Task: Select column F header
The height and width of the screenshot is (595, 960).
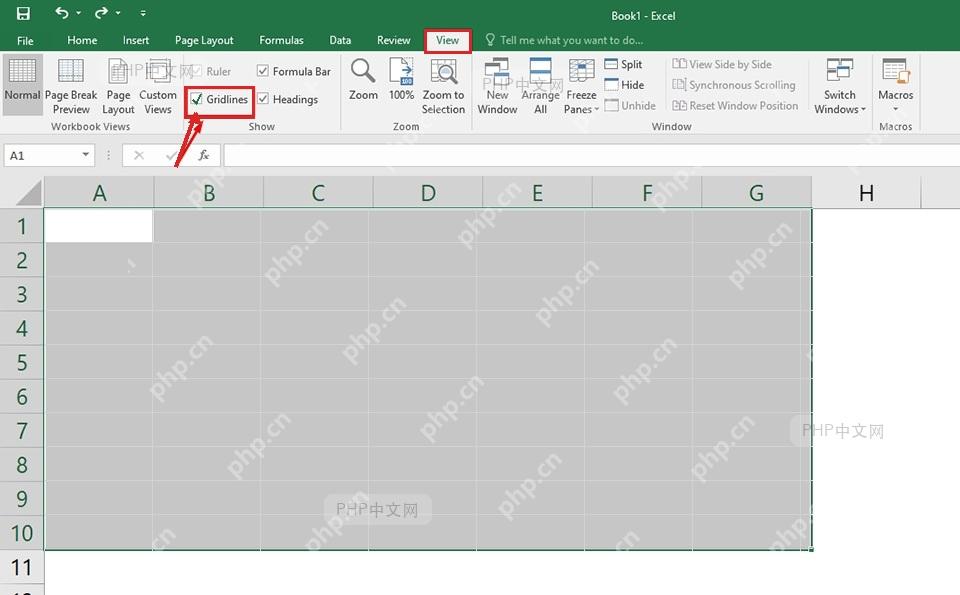Action: tap(647, 193)
